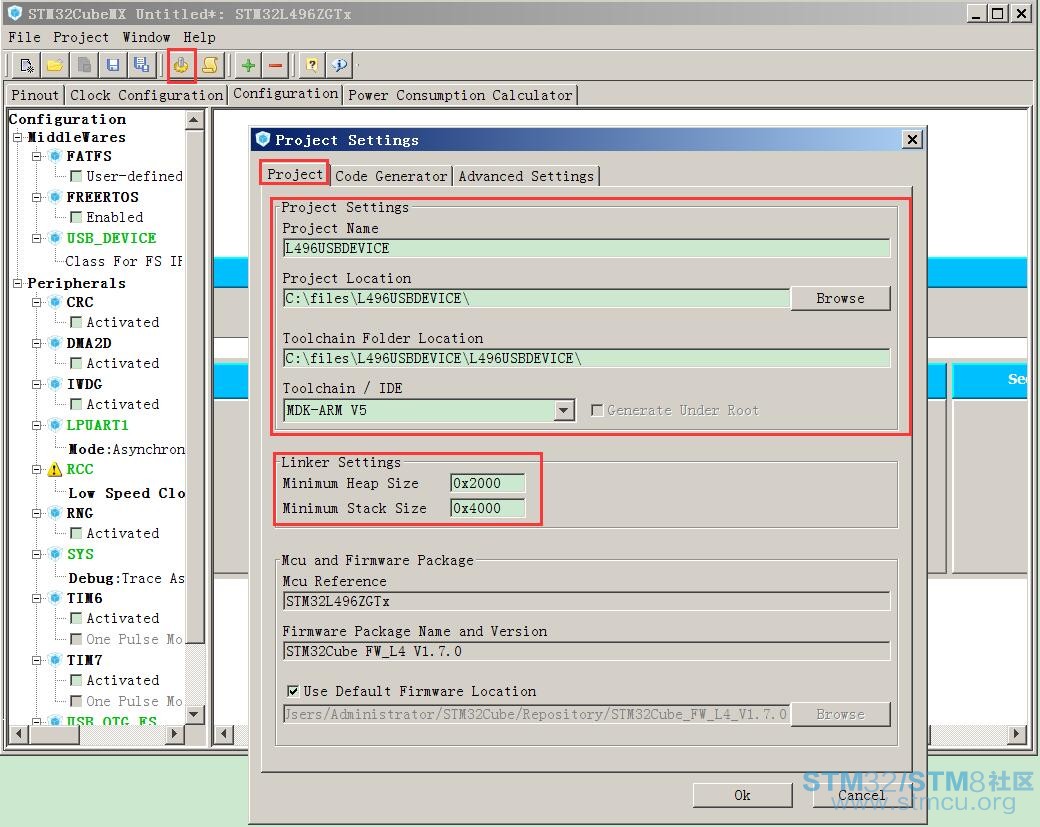The width and height of the screenshot is (1040, 827).
Task: Toggle CRC Activated checkbox
Action: [x=76, y=322]
